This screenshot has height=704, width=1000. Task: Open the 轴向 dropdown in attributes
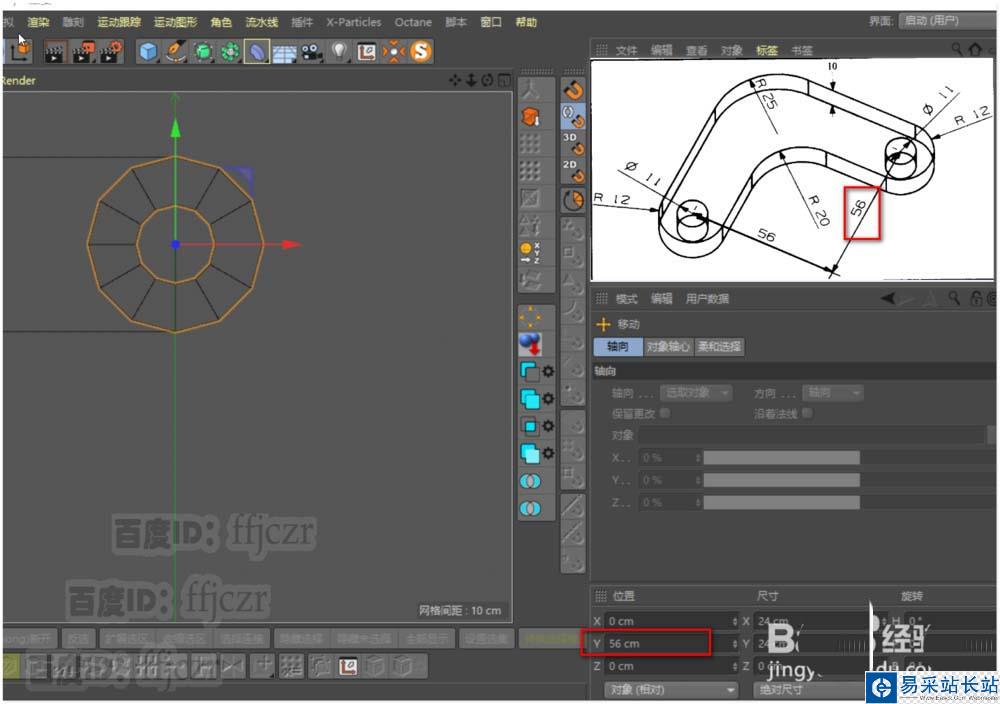click(696, 393)
